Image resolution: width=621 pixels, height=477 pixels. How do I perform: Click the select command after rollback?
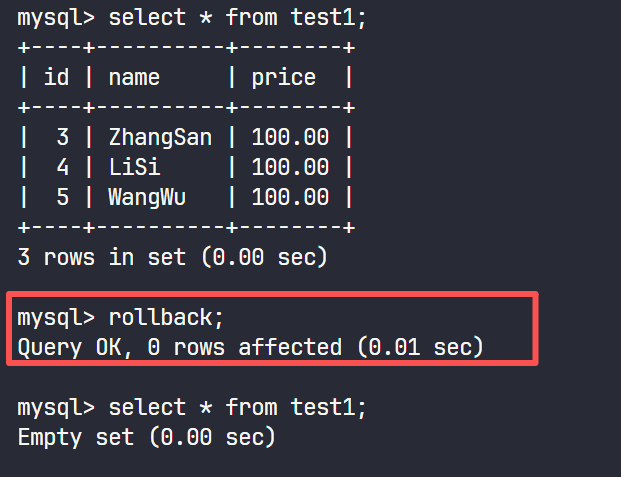(238, 407)
